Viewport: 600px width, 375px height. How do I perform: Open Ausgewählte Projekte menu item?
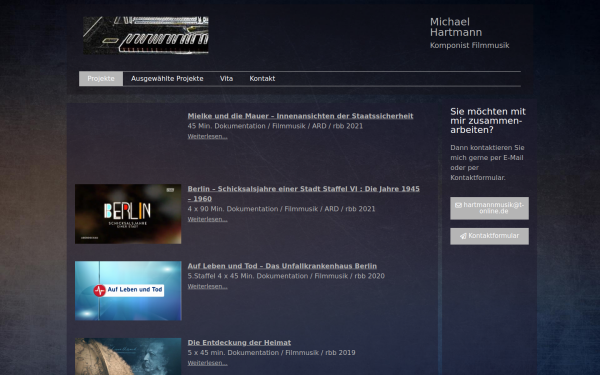167,78
